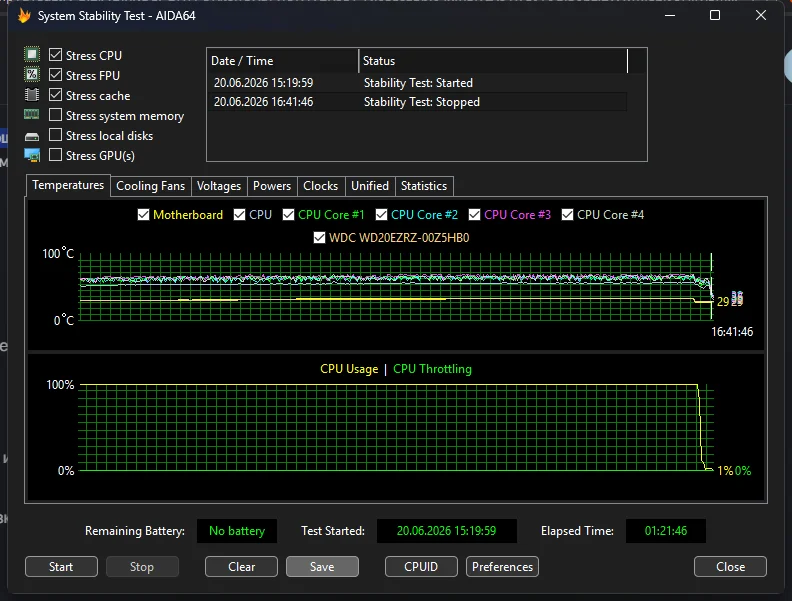The image size is (792, 601).
Task: Open the Unified tab
Action: tap(370, 186)
